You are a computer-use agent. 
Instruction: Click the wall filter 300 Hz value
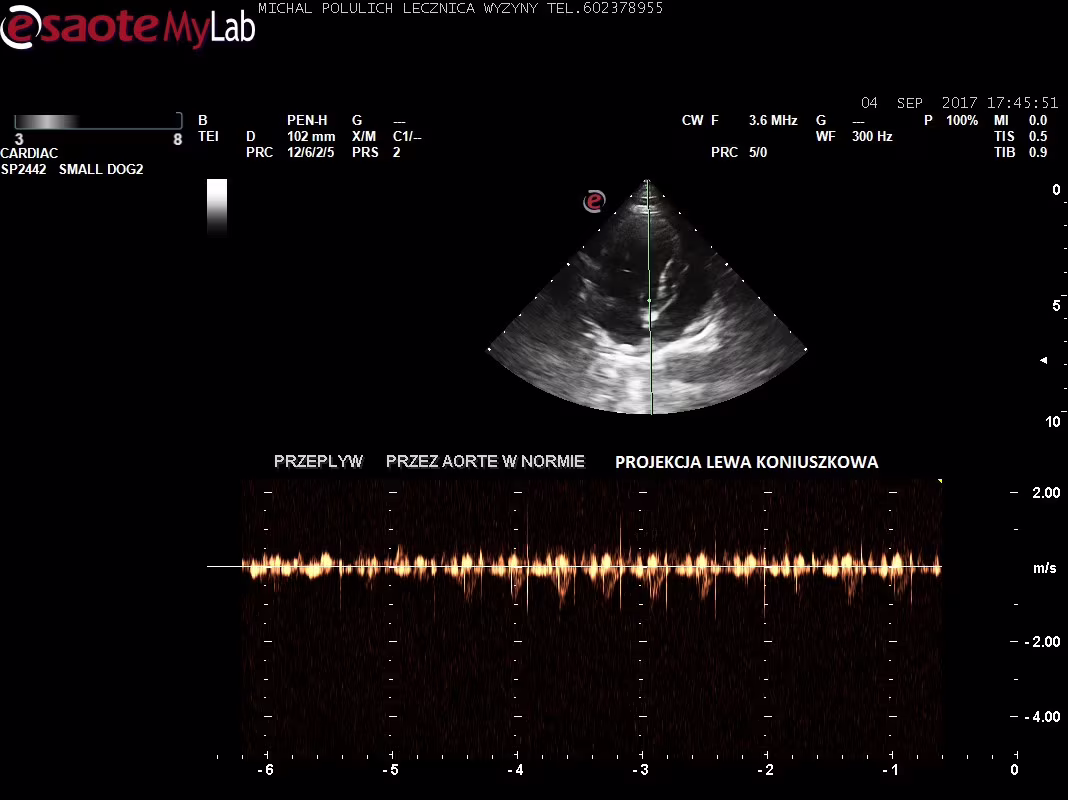click(872, 136)
